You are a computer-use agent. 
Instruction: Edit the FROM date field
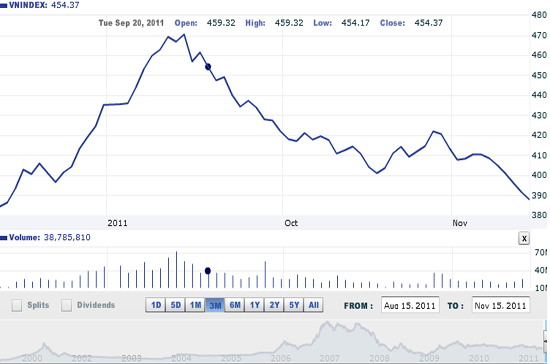(x=410, y=305)
